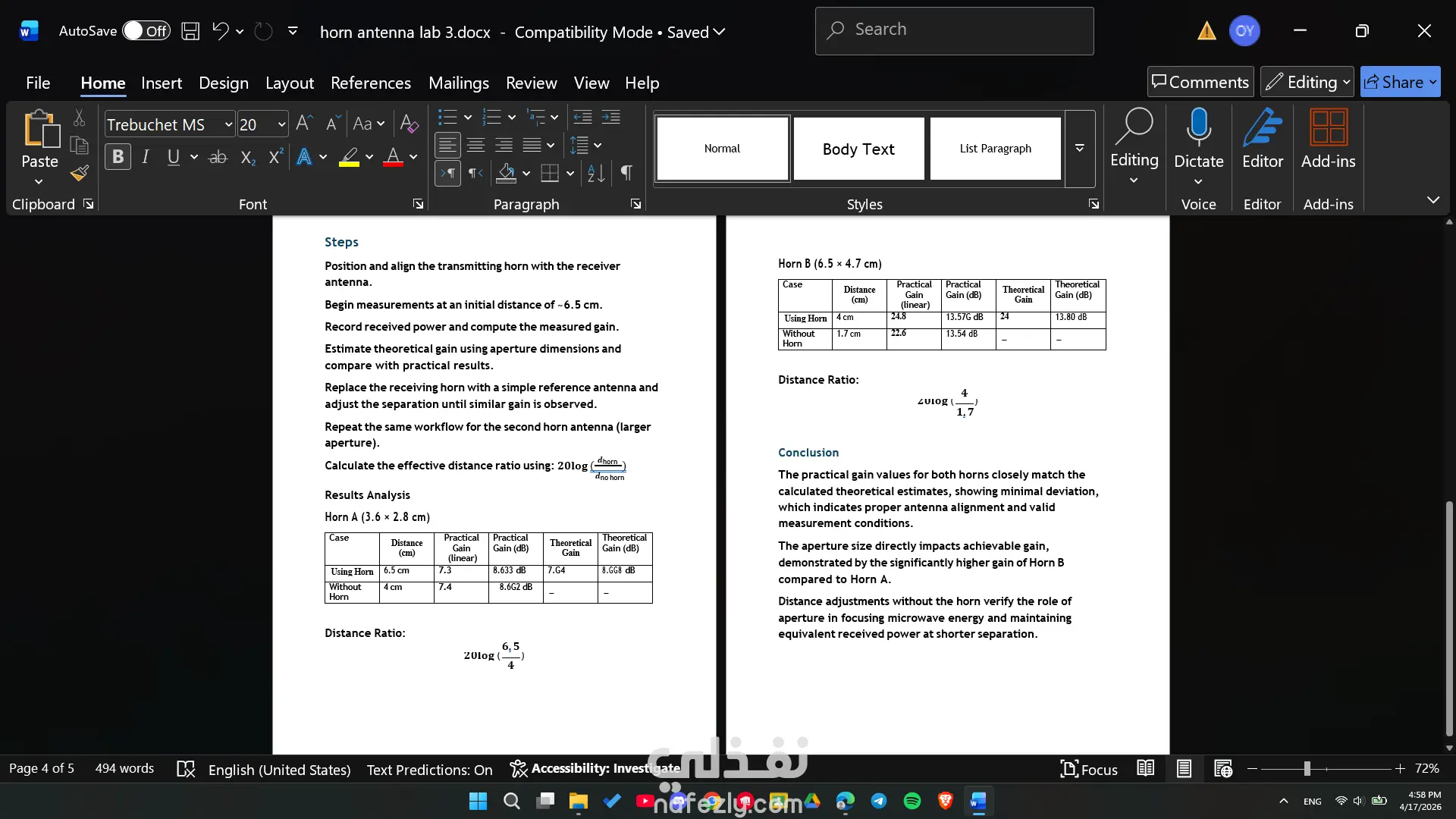
Task: Switch to Read Mode view icon
Action: point(1146,769)
